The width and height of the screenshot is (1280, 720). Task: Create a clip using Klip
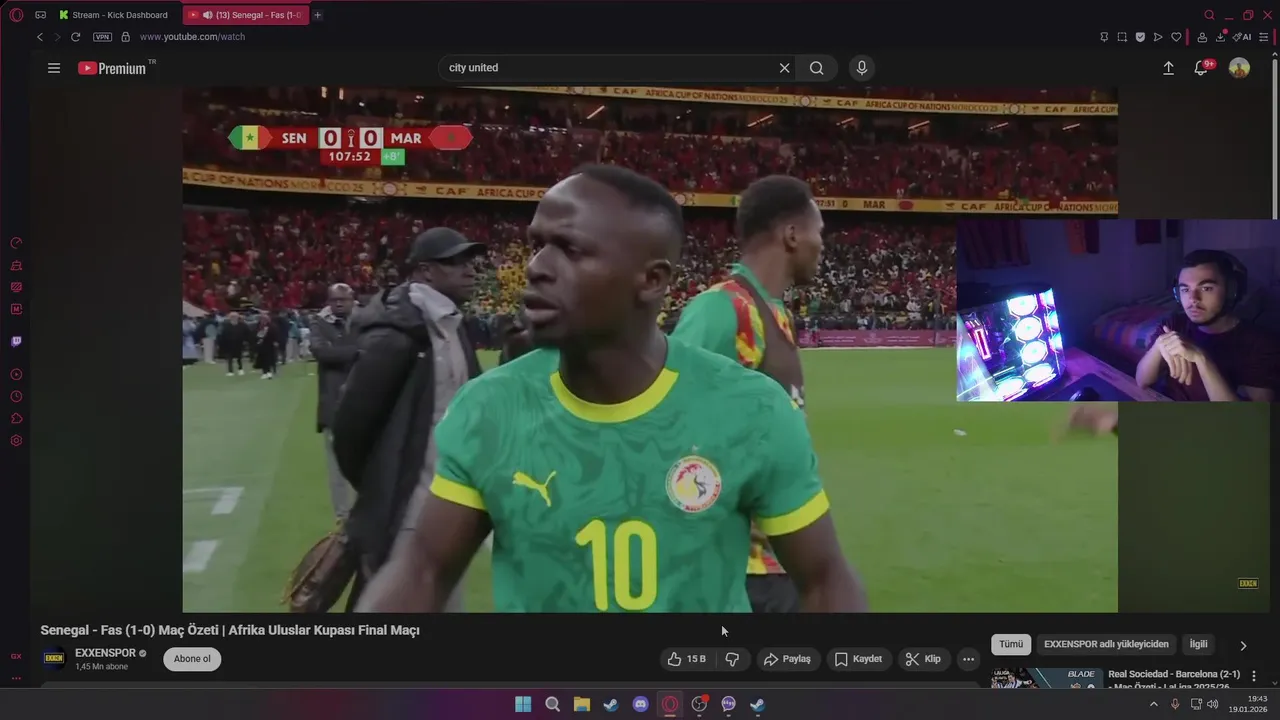(x=923, y=659)
